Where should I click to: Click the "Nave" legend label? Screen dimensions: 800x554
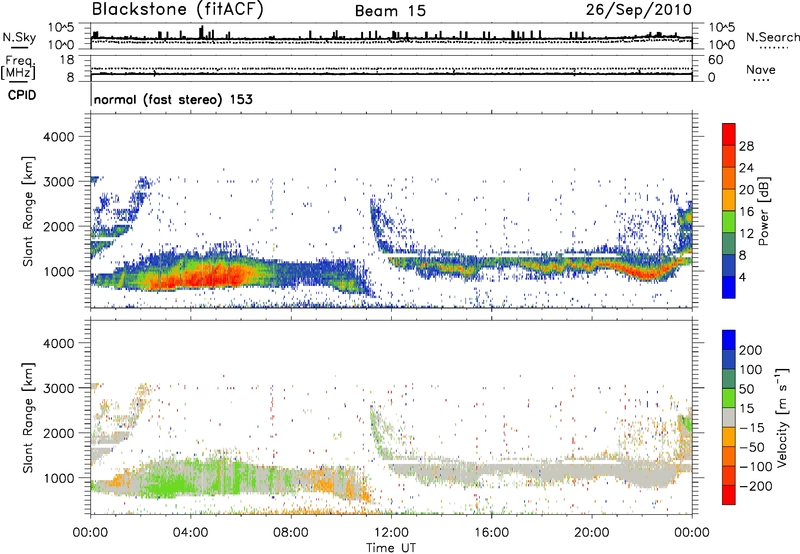(761, 70)
